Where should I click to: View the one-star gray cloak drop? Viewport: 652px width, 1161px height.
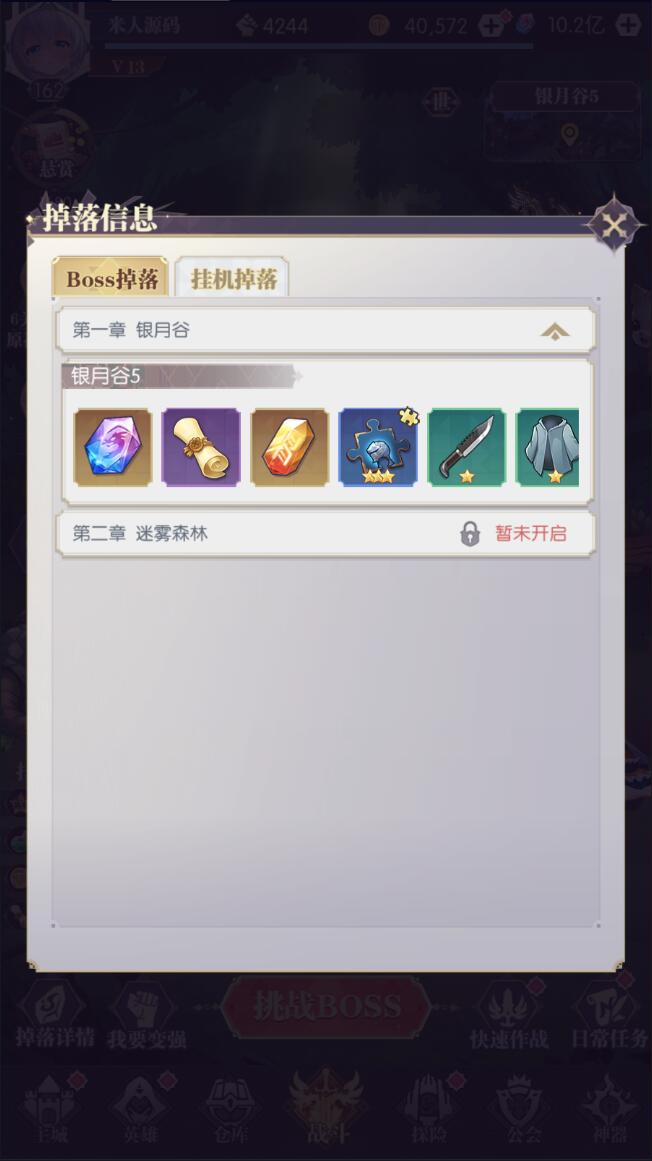coord(548,448)
